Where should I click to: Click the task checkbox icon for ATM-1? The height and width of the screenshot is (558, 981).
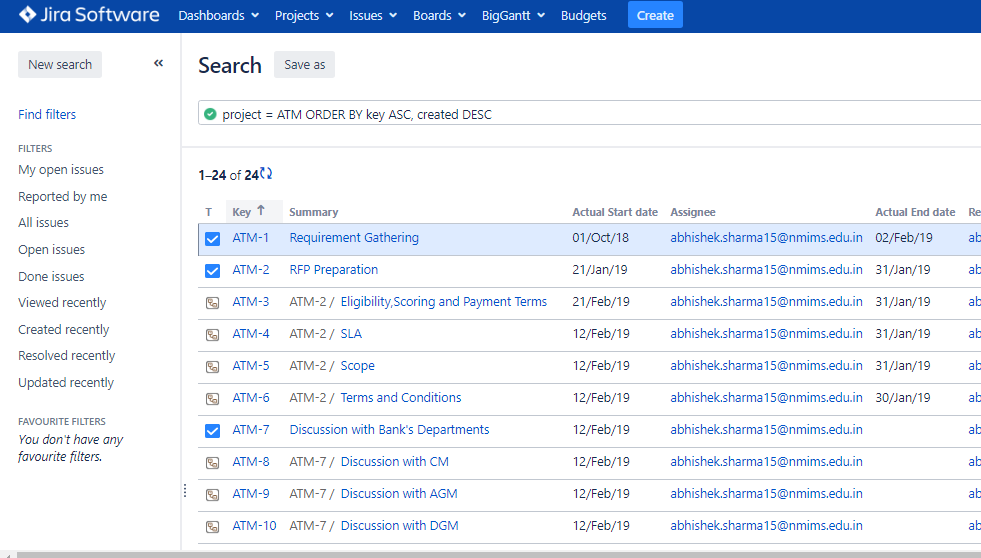[212, 238]
